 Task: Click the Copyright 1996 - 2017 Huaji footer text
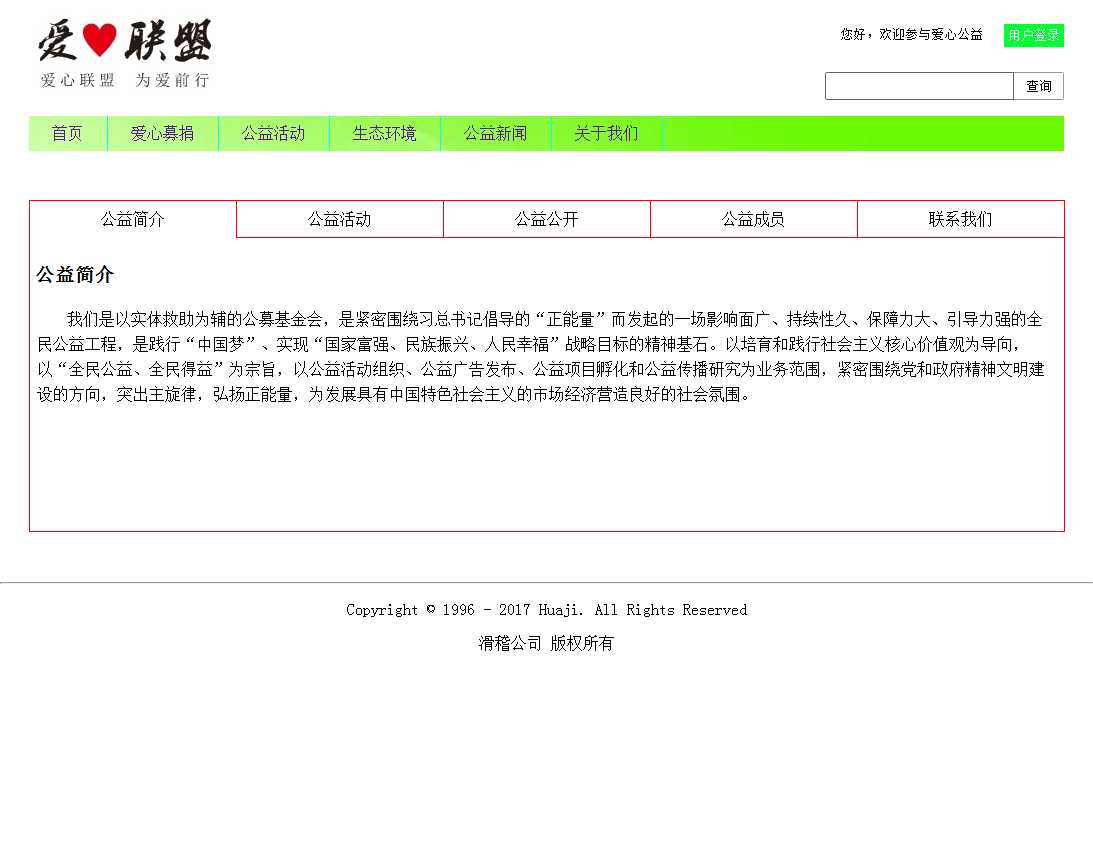tap(546, 610)
